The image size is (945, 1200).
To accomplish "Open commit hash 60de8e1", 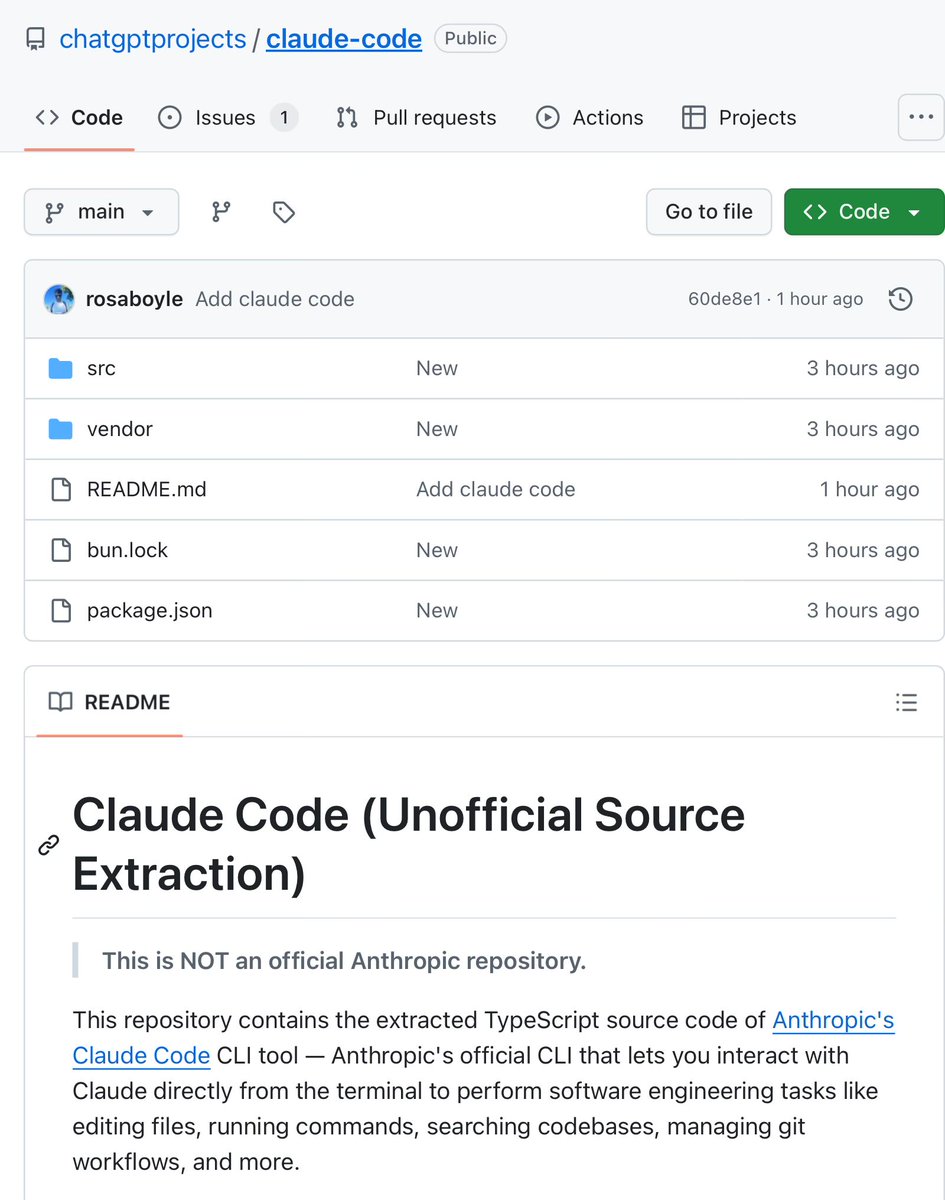I will pos(724,299).
